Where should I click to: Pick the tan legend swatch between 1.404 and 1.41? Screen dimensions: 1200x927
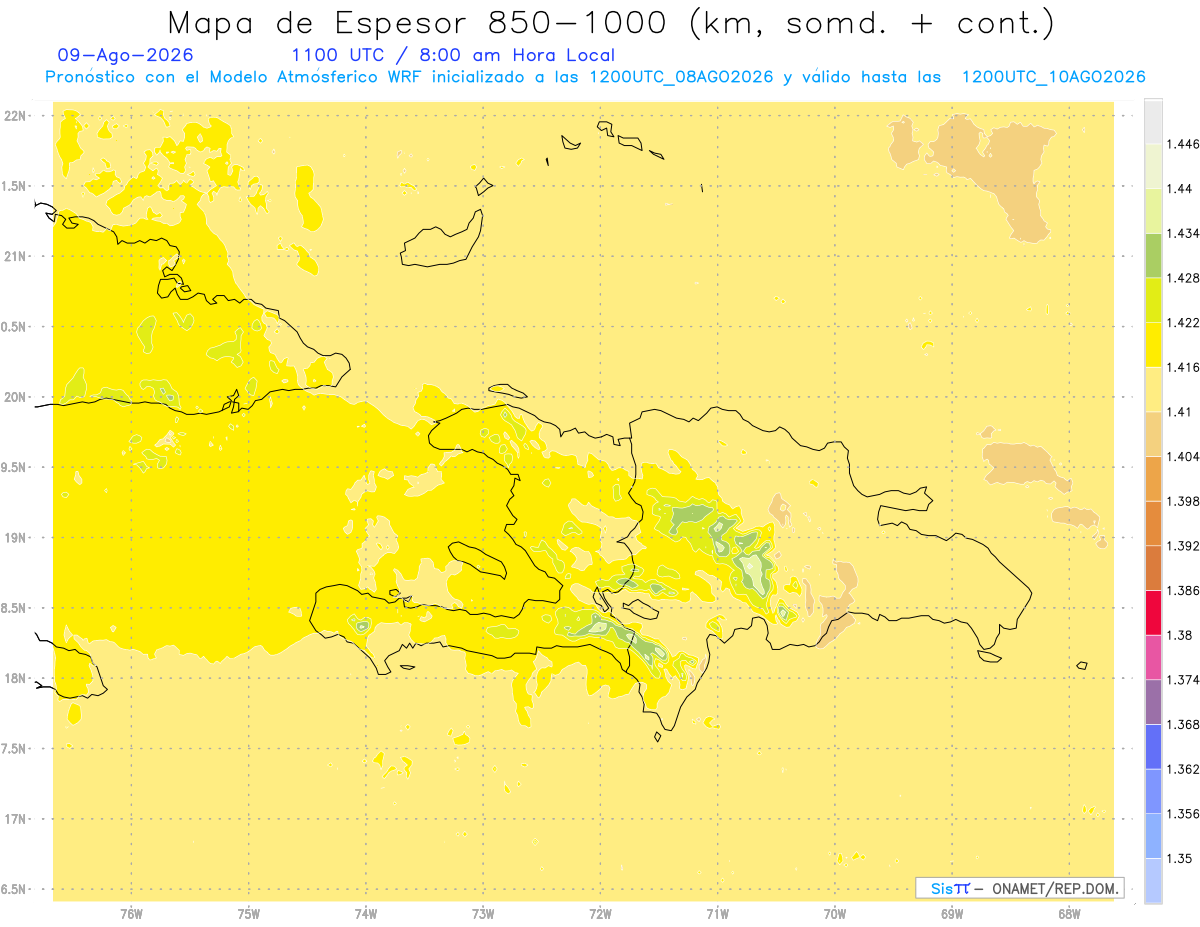[x=1153, y=433]
